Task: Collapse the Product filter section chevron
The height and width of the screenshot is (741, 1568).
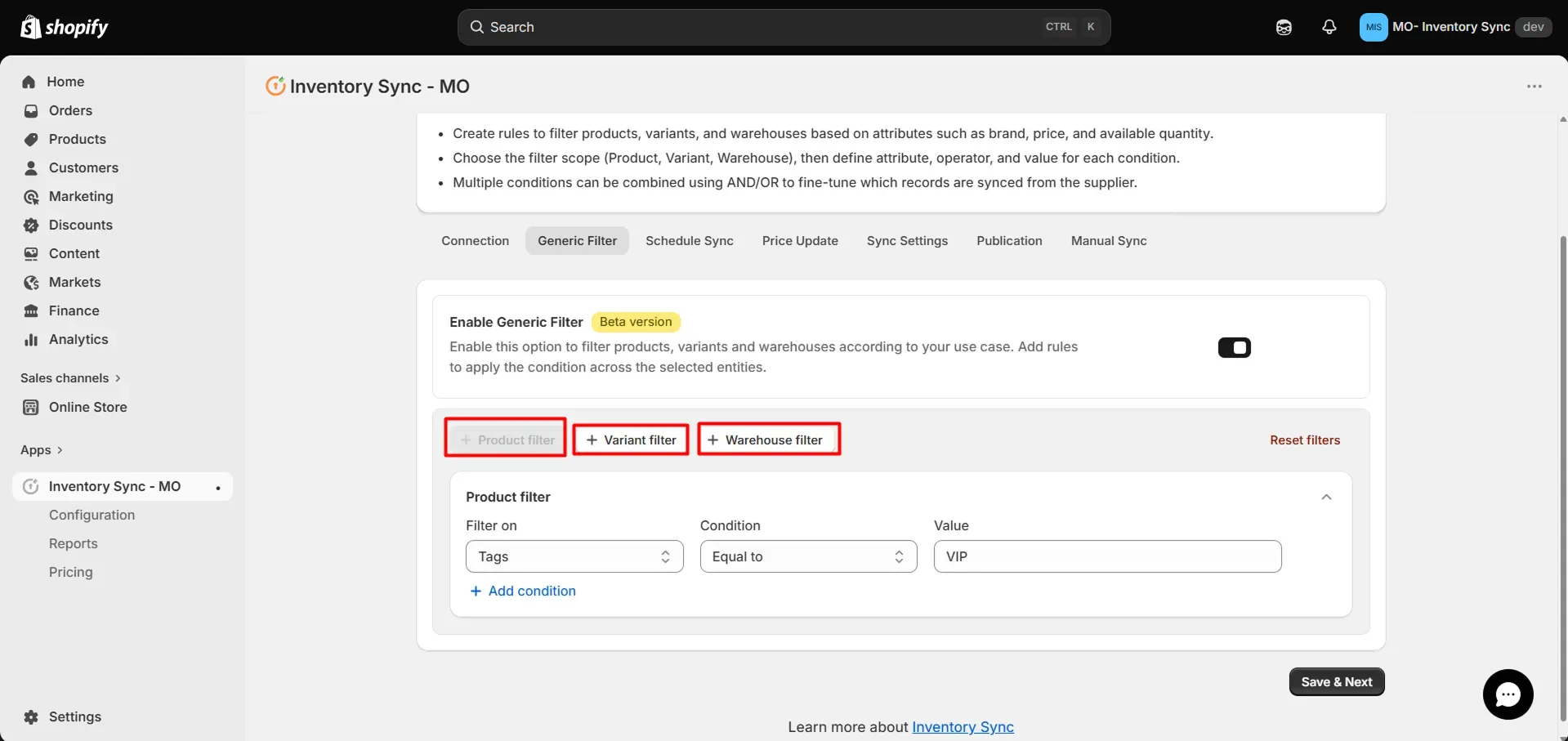Action: (x=1326, y=497)
